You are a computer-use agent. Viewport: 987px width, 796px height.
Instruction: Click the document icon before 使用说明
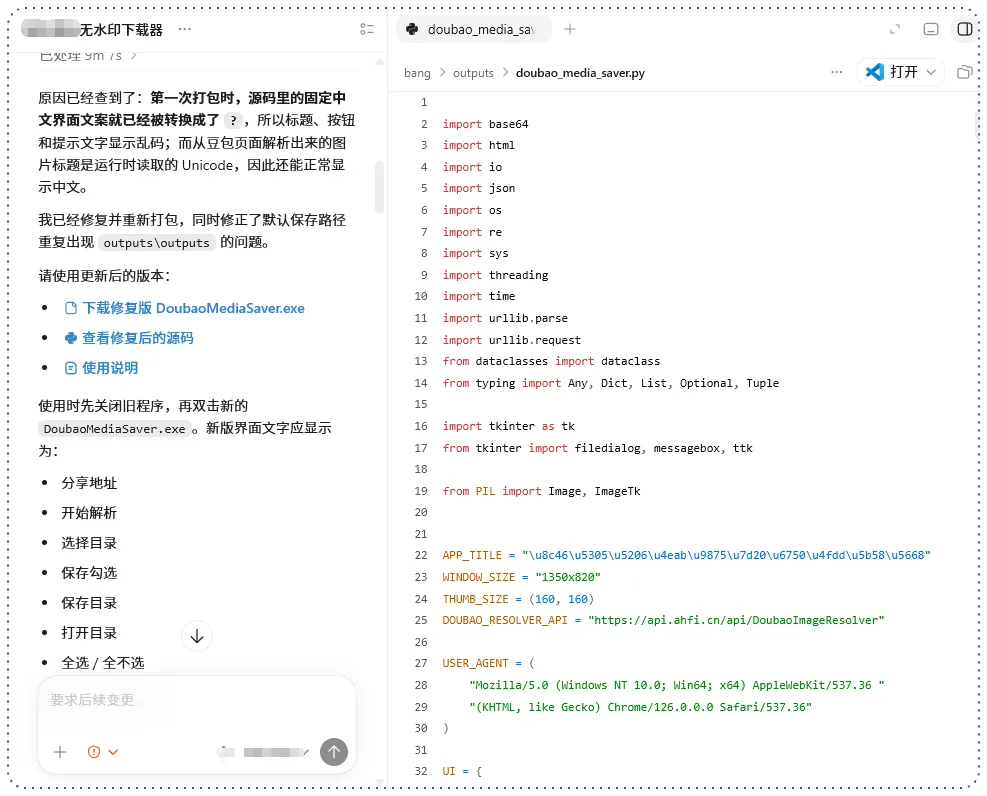point(71,368)
